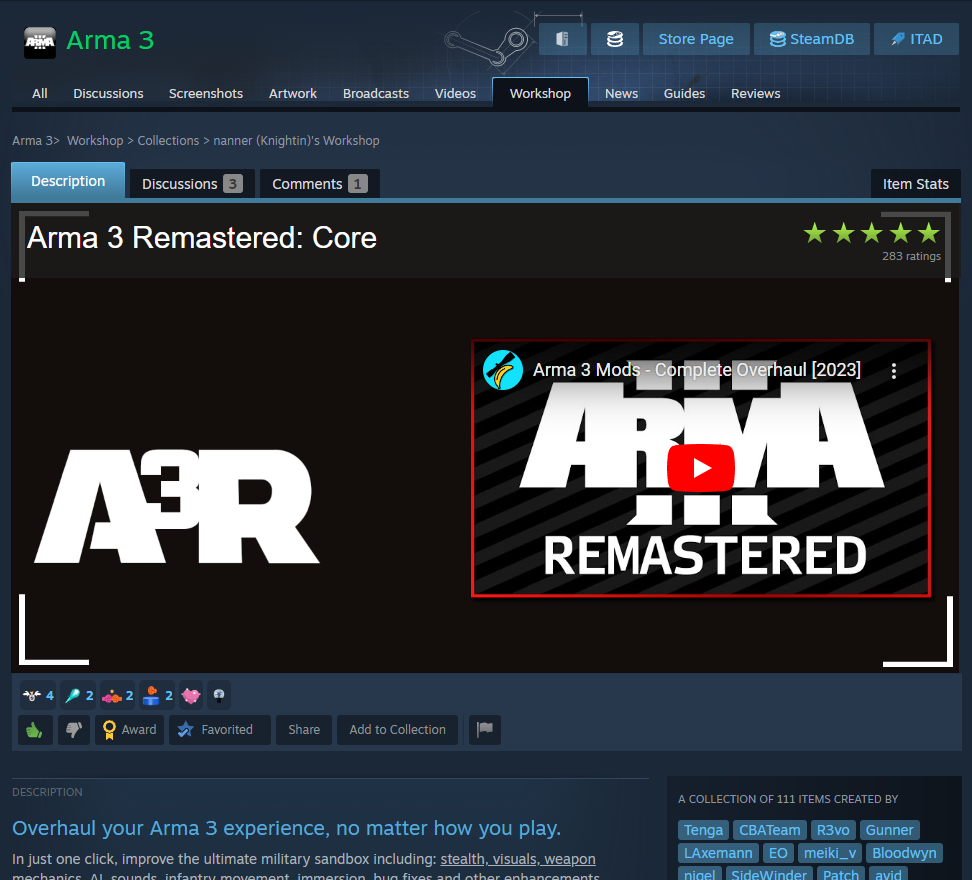The width and height of the screenshot is (972, 880).
Task: Share this collection
Action: point(304,730)
